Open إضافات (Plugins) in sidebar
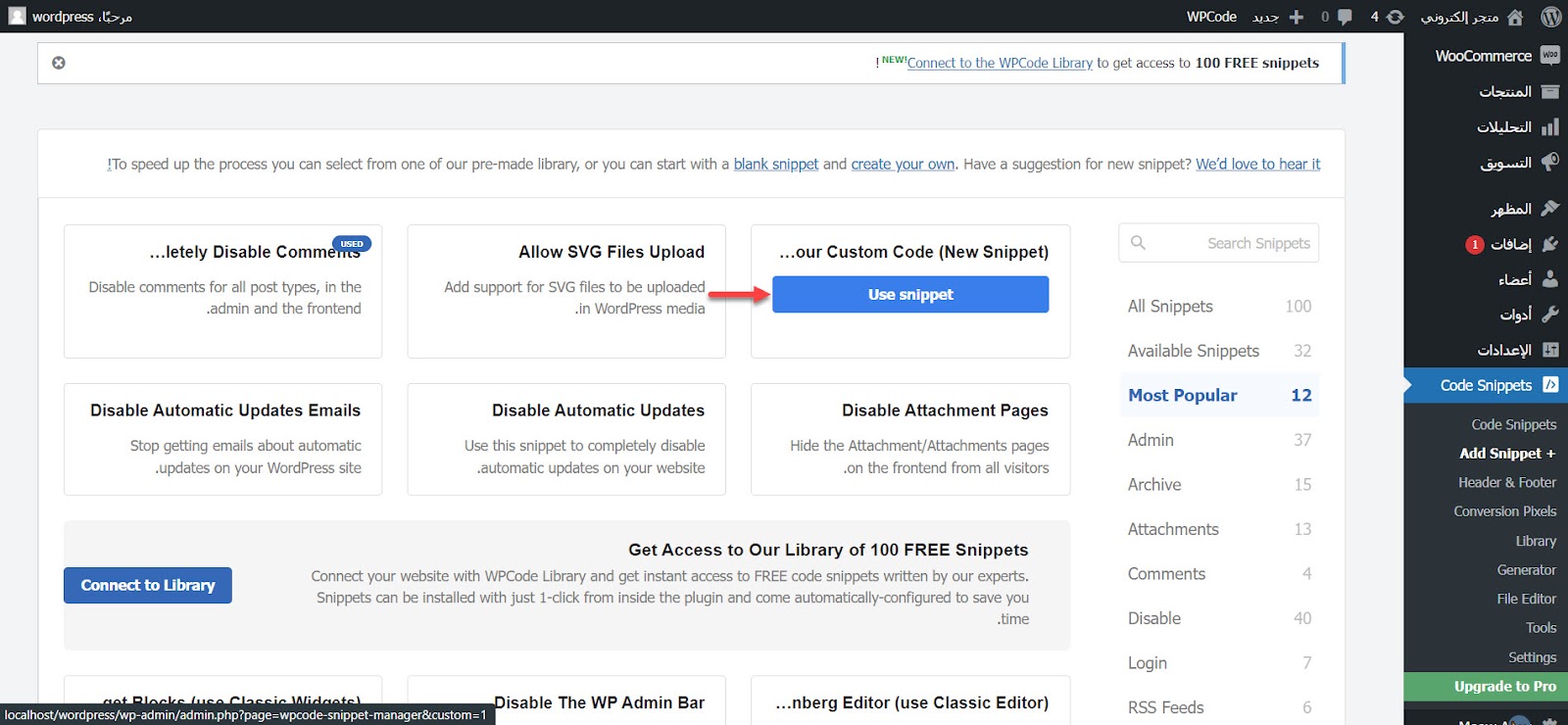 pyautogui.click(x=1486, y=244)
